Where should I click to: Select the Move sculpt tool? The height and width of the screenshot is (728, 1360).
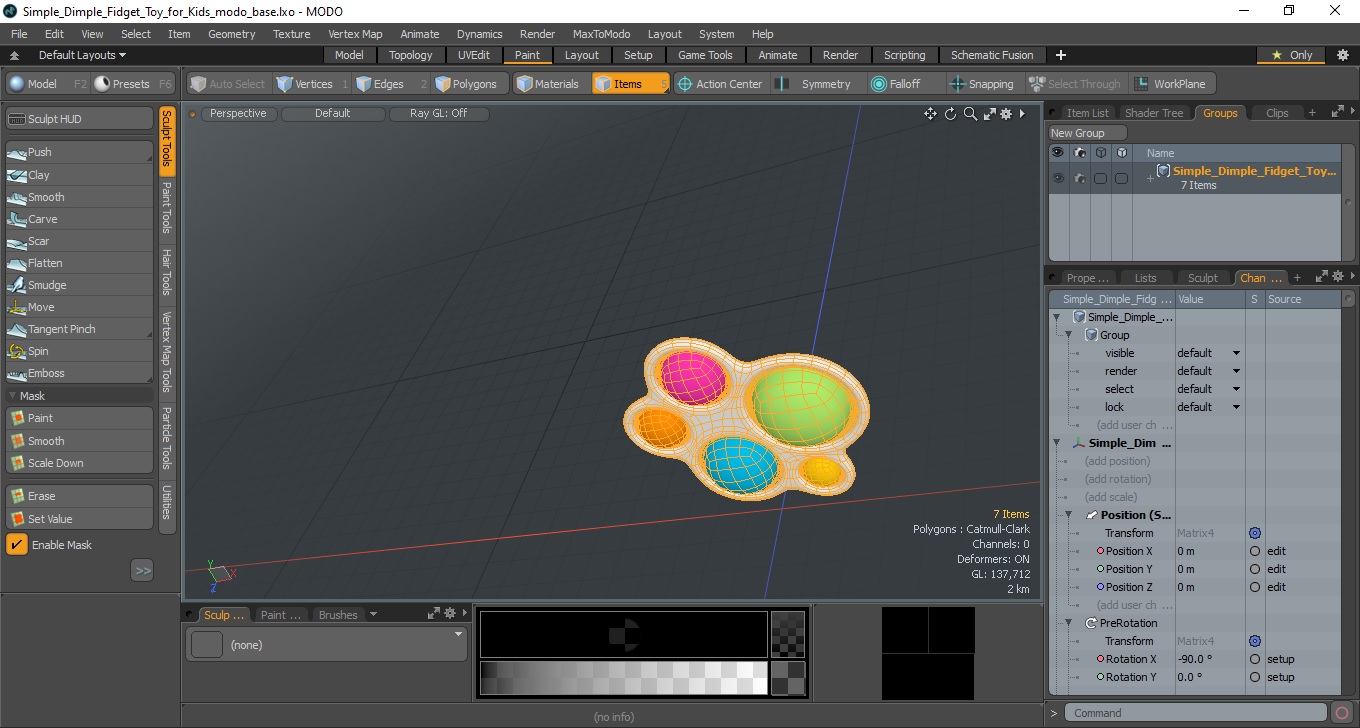79,307
